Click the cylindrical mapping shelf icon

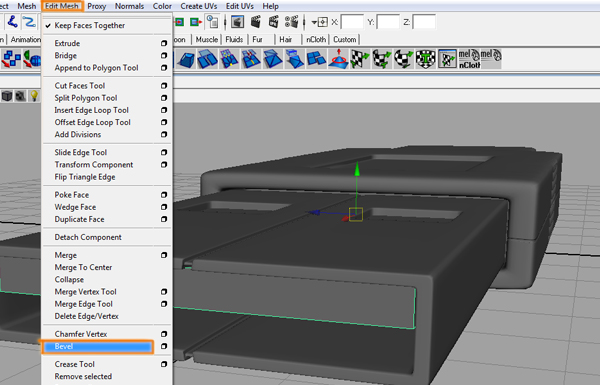(x=382, y=59)
